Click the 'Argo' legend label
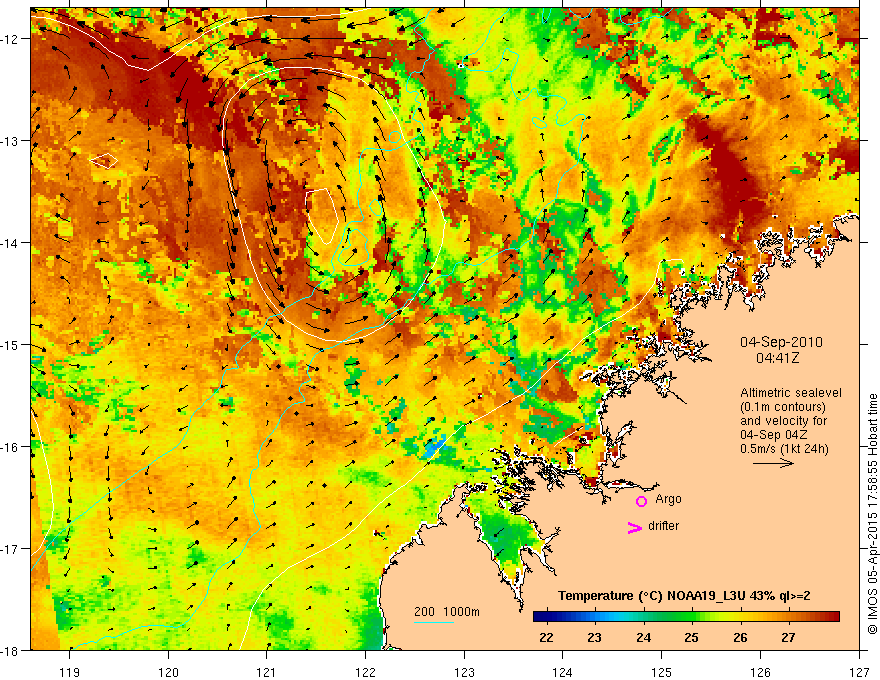880x680 pixels. (x=668, y=499)
